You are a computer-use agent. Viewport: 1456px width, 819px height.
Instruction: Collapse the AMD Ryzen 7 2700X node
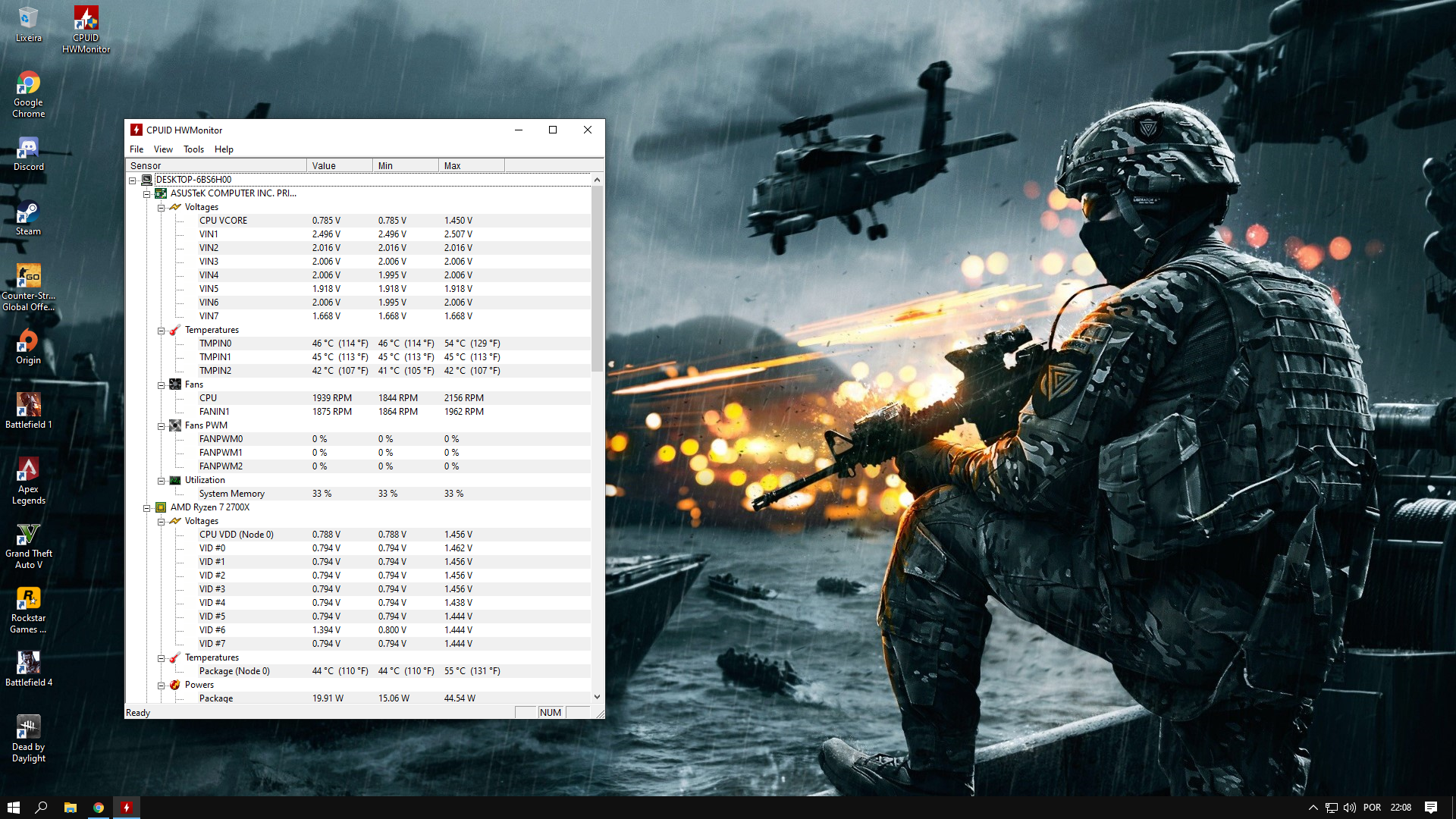click(147, 508)
